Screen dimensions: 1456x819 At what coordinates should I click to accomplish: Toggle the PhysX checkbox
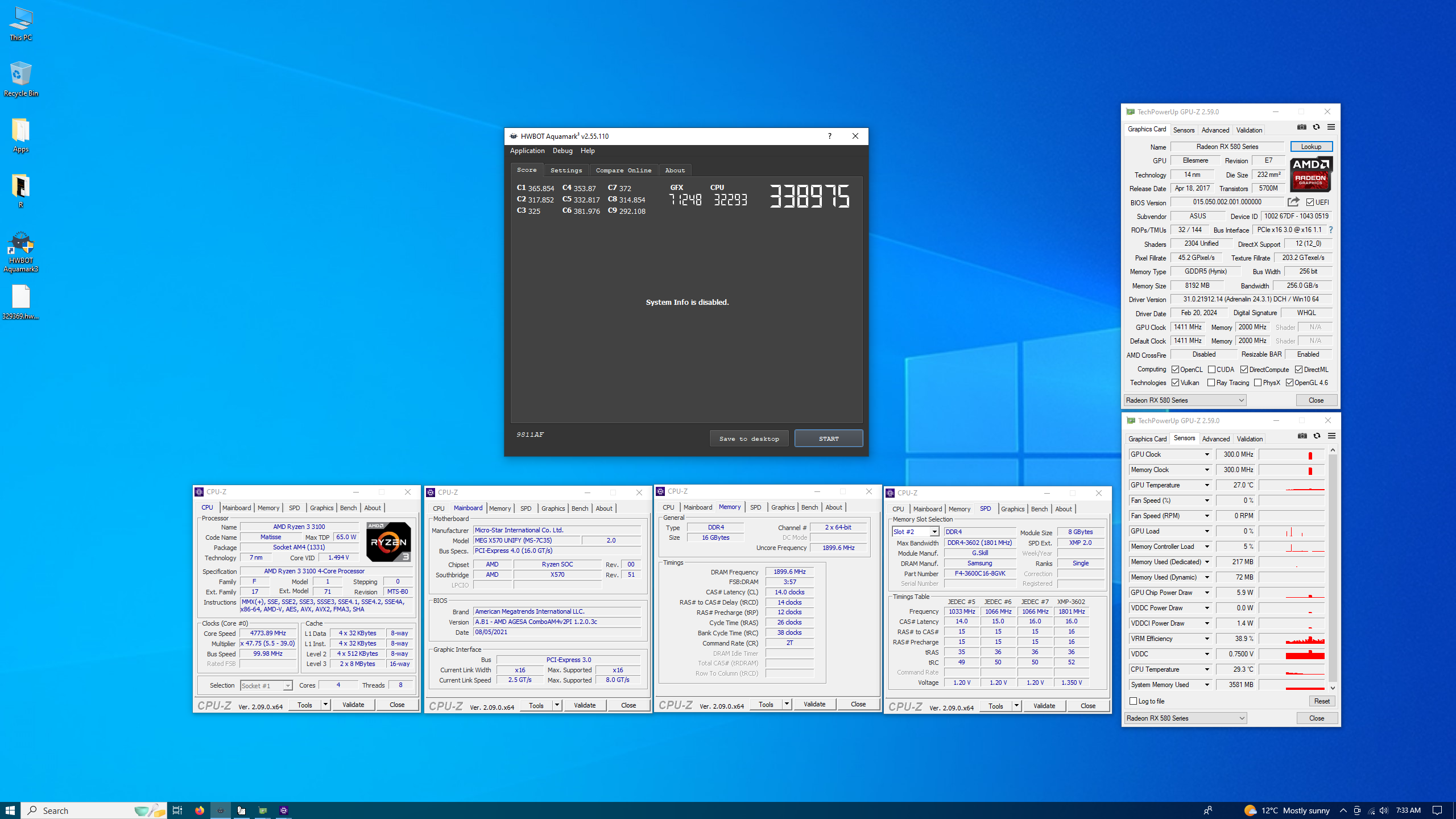pos(1258,383)
